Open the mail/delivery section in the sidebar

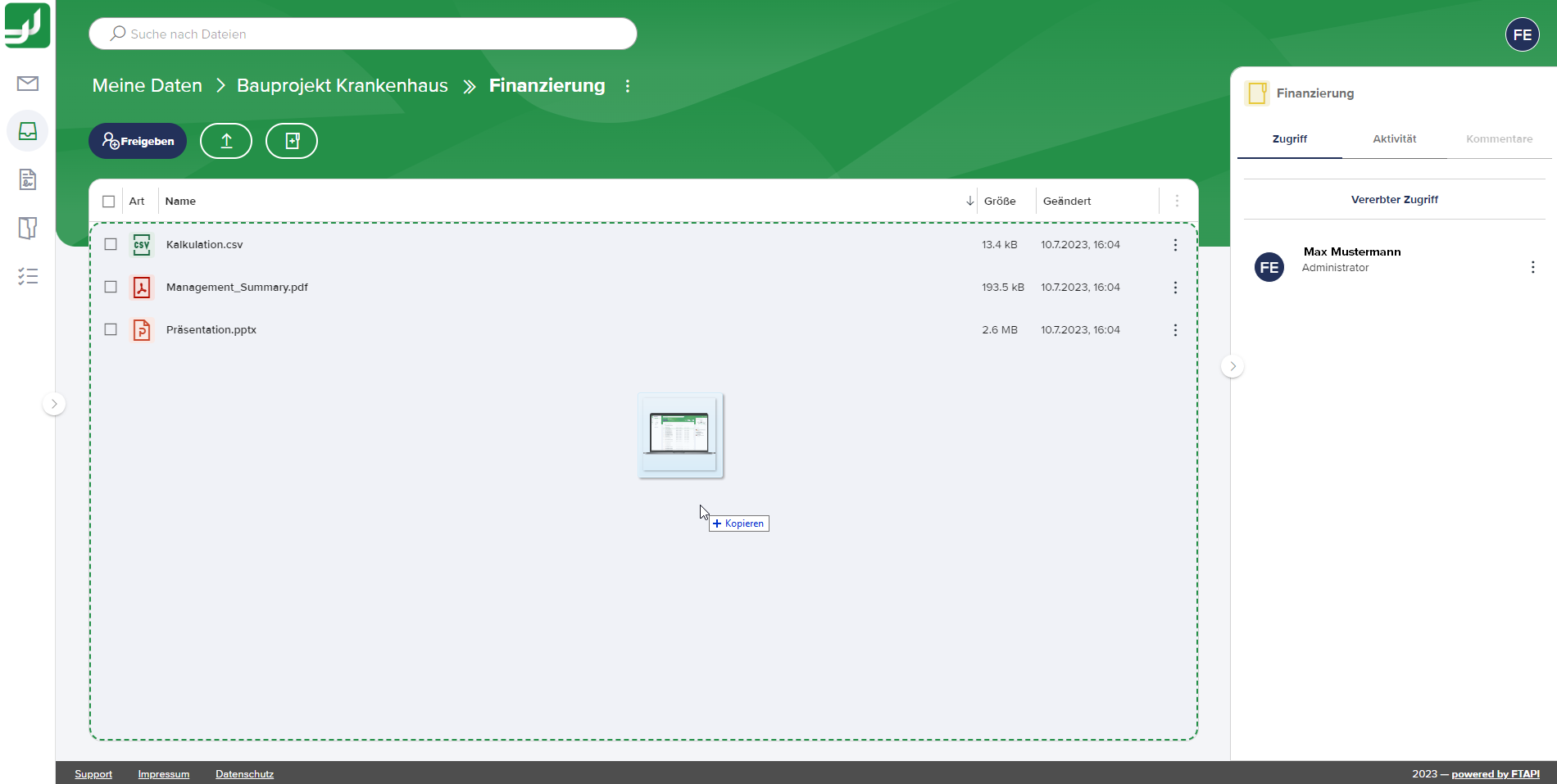tap(27, 83)
